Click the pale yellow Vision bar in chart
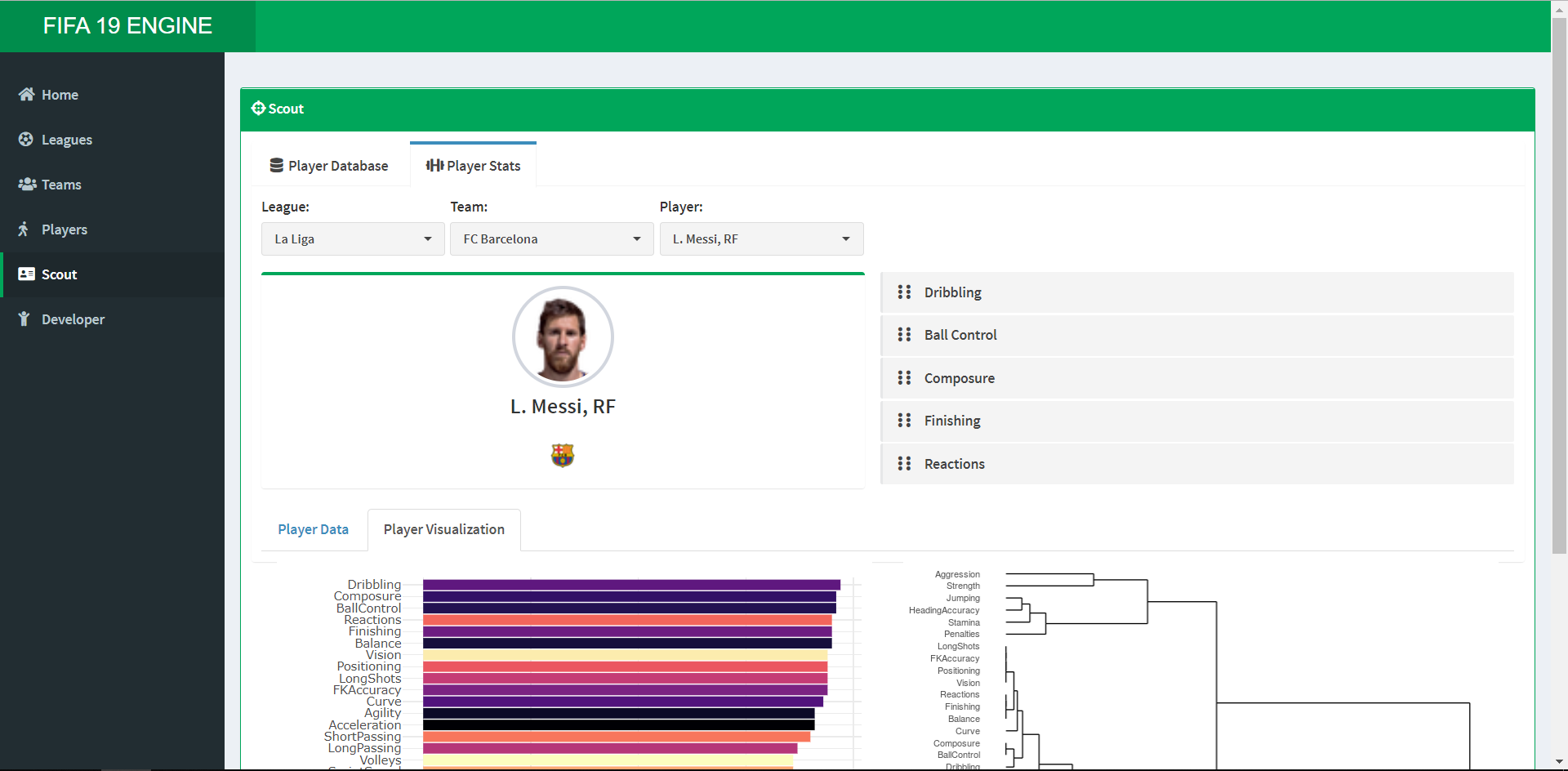 click(625, 655)
